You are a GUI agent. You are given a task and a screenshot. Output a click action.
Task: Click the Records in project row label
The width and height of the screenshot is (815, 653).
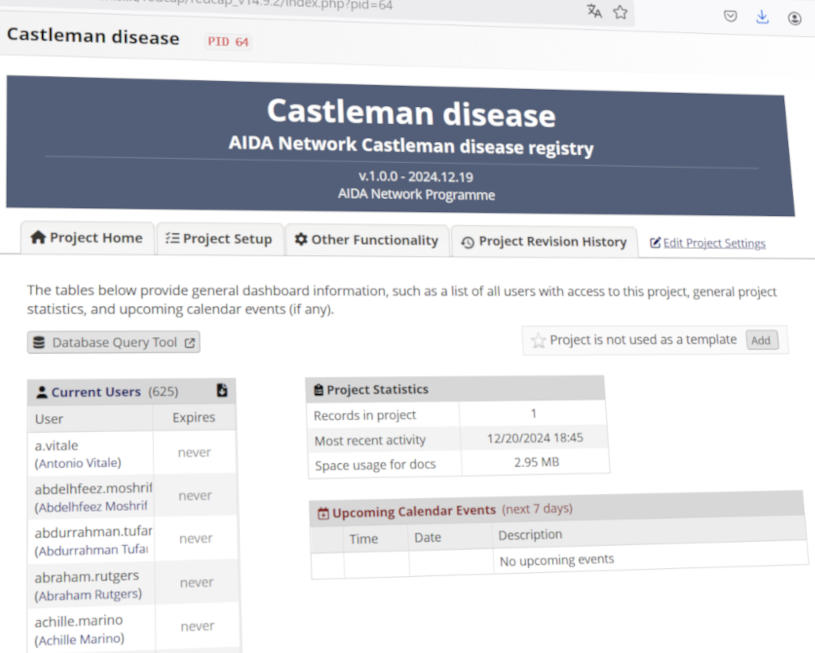point(365,415)
